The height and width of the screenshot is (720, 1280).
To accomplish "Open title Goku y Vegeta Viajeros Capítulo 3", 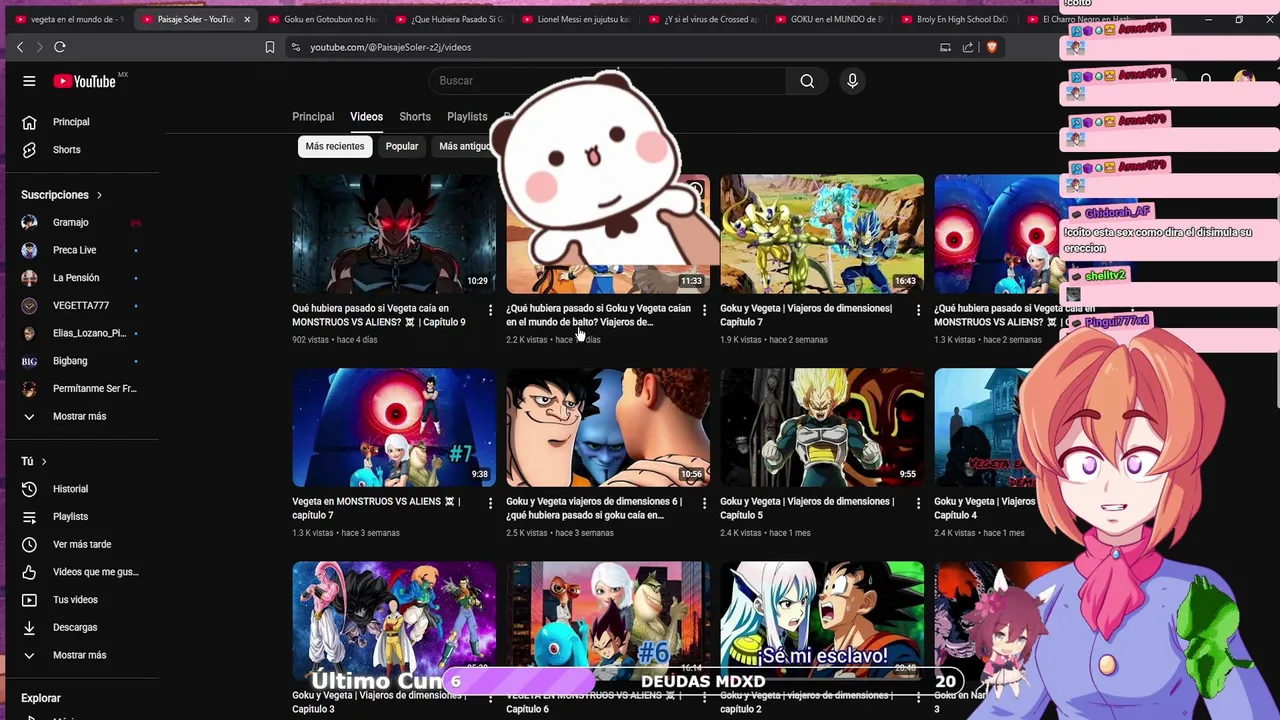I will (379, 702).
